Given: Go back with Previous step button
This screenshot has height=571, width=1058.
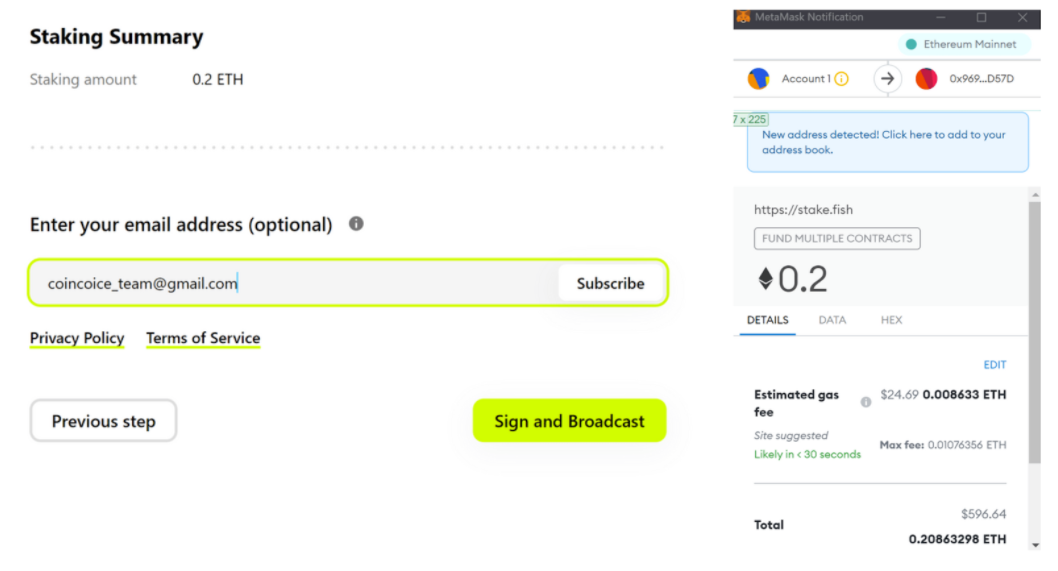Looking at the screenshot, I should (x=103, y=421).
